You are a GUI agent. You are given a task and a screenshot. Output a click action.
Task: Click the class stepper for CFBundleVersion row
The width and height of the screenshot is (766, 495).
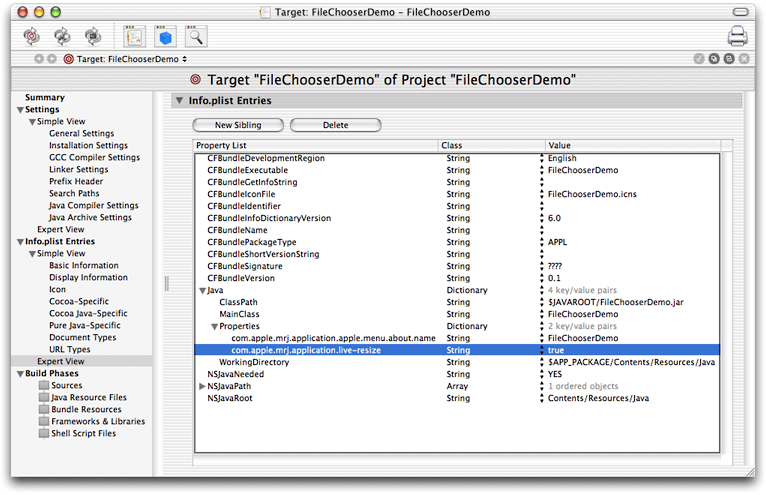tap(541, 278)
